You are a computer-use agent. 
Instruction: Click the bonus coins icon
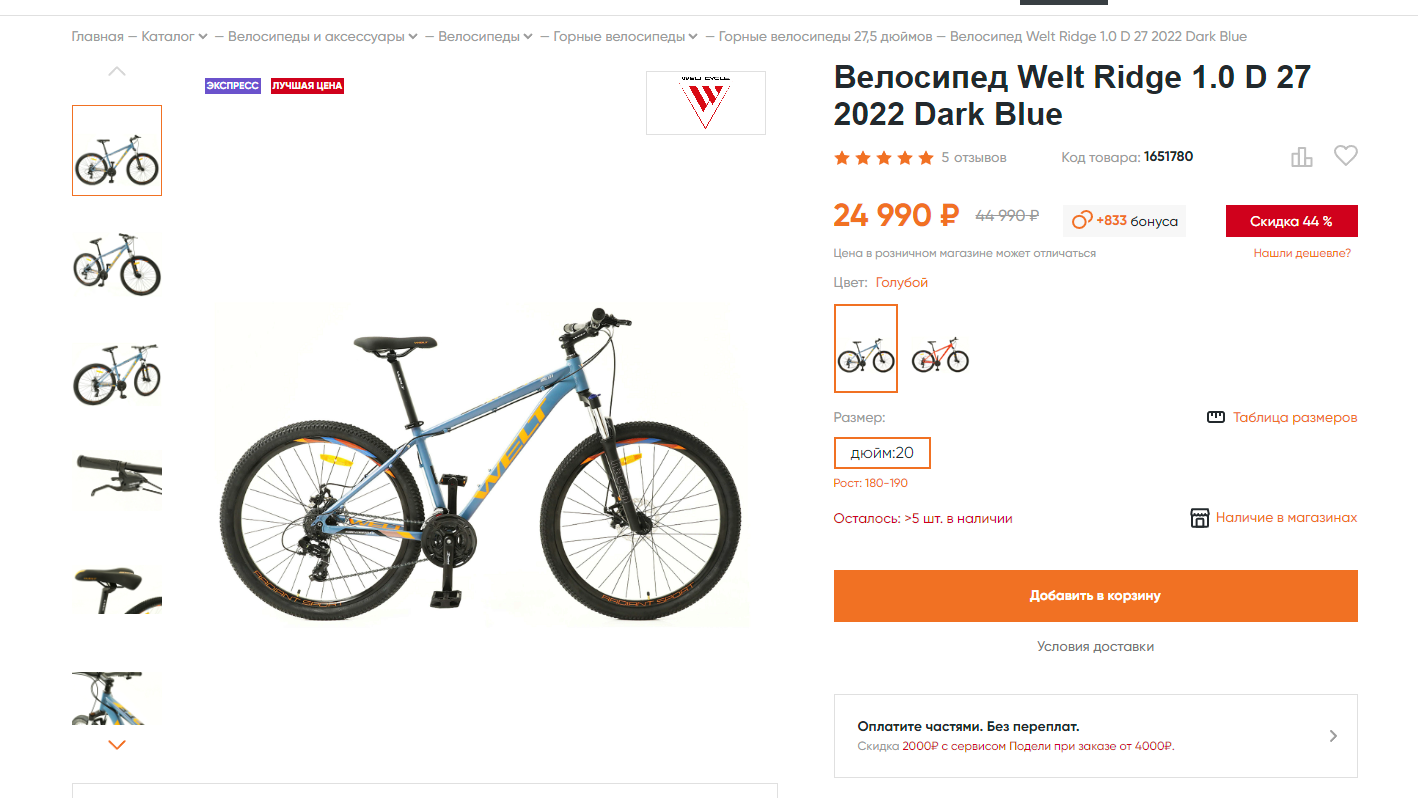point(1082,221)
